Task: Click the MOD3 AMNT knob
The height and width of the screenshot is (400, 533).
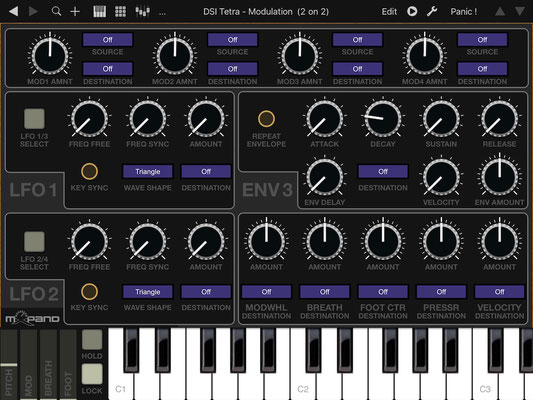Action: (x=300, y=55)
